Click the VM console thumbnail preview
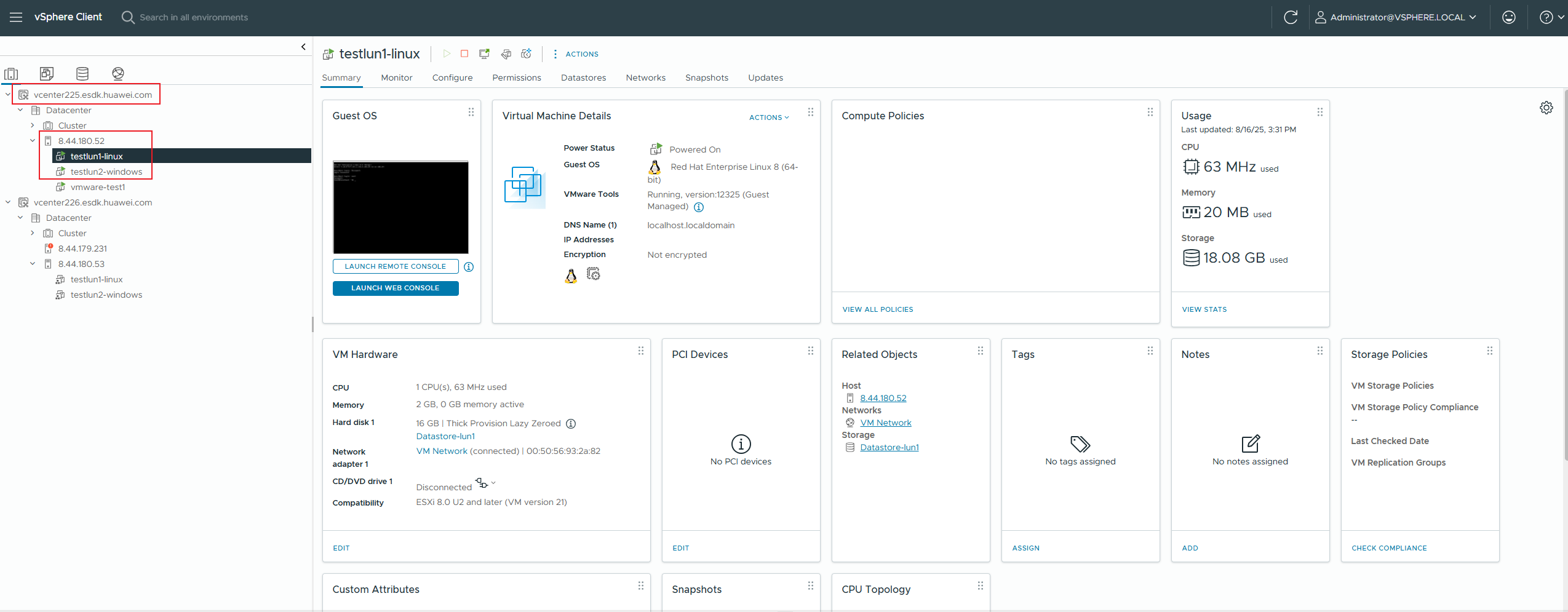Viewport: 1568px width, 612px height. coord(400,207)
